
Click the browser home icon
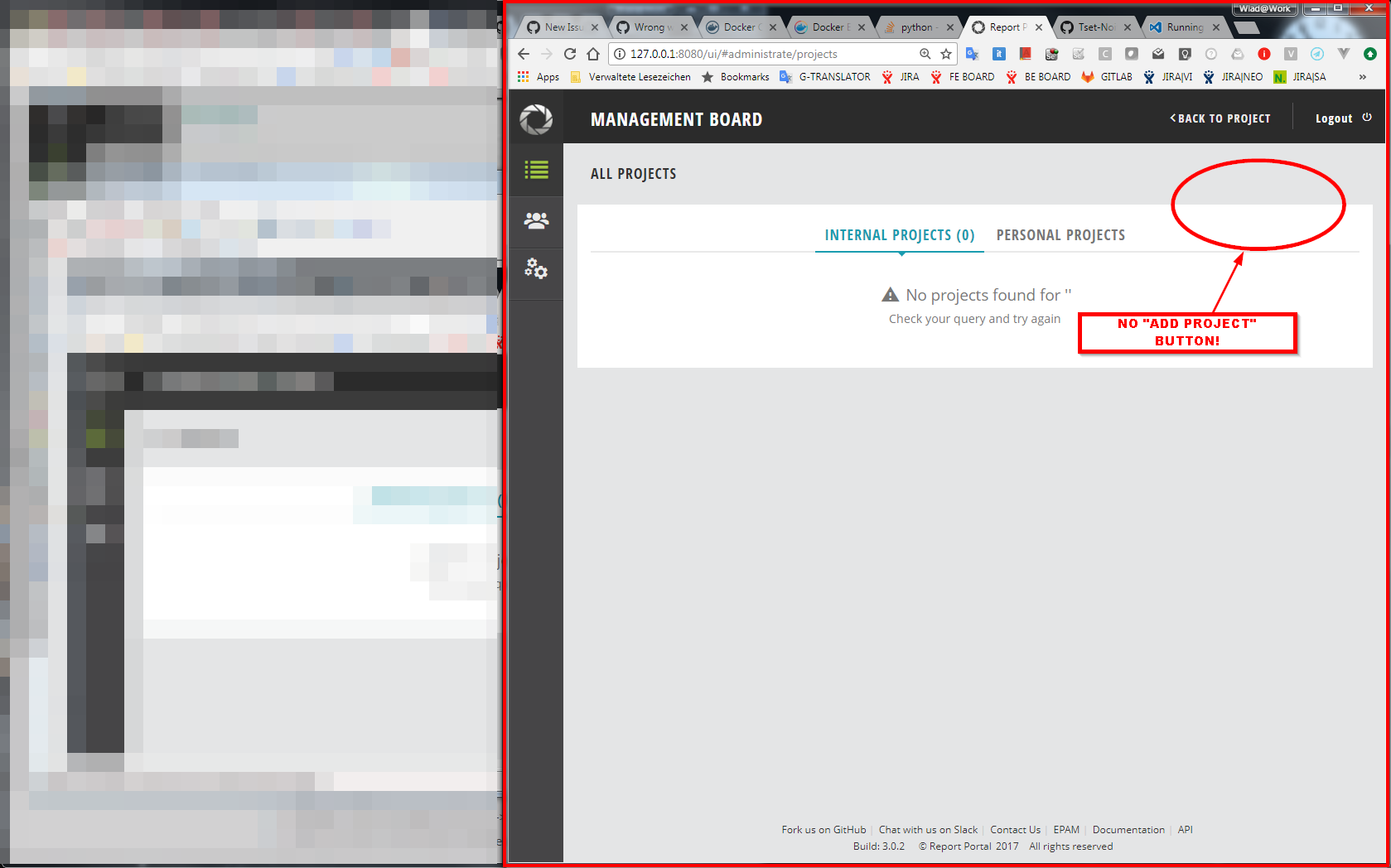click(592, 54)
